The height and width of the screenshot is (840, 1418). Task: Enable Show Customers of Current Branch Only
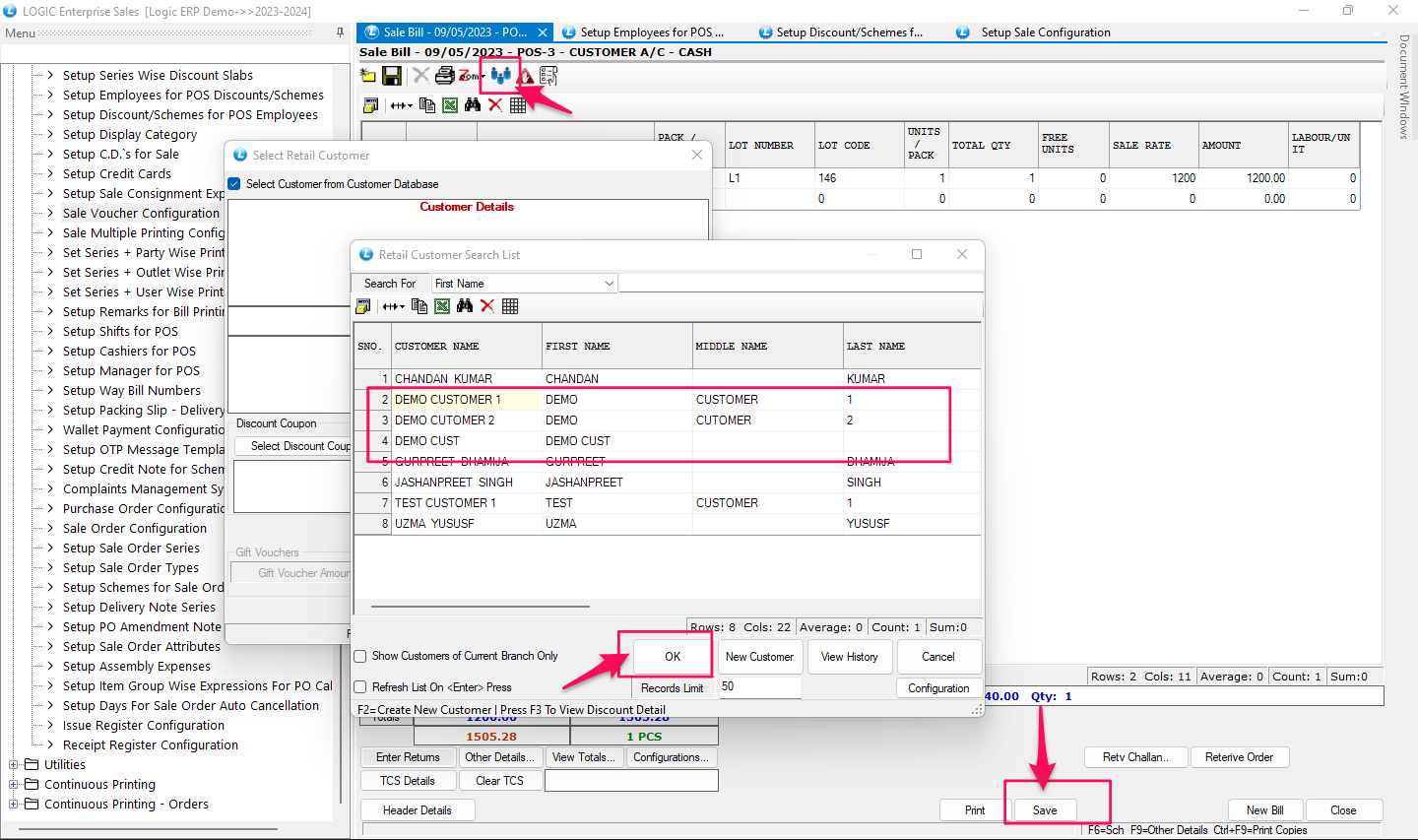coord(360,656)
